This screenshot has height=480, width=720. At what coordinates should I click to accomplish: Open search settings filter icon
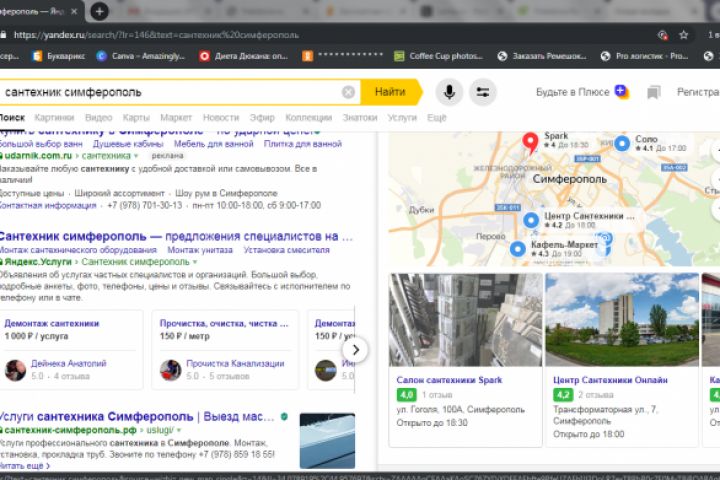coord(483,92)
